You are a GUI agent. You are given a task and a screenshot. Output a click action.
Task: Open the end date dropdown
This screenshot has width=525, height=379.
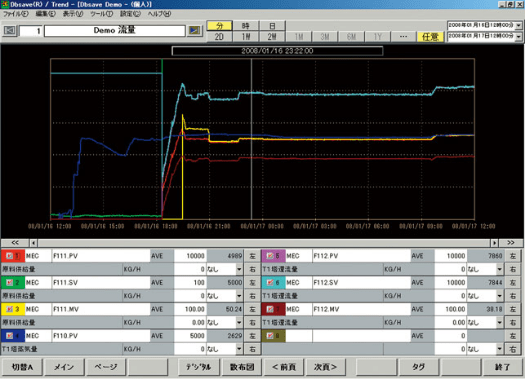(519, 36)
